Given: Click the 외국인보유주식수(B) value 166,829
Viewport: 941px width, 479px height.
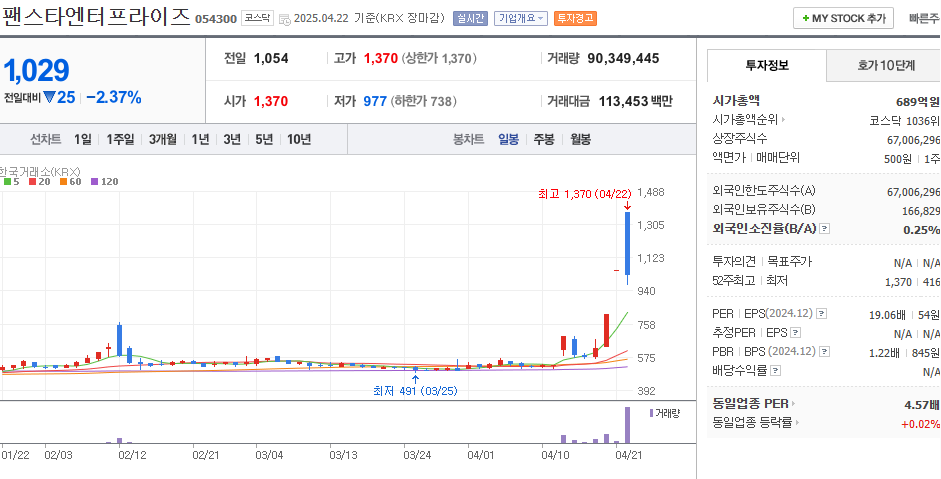Looking at the screenshot, I should pyautogui.click(x=921, y=211).
